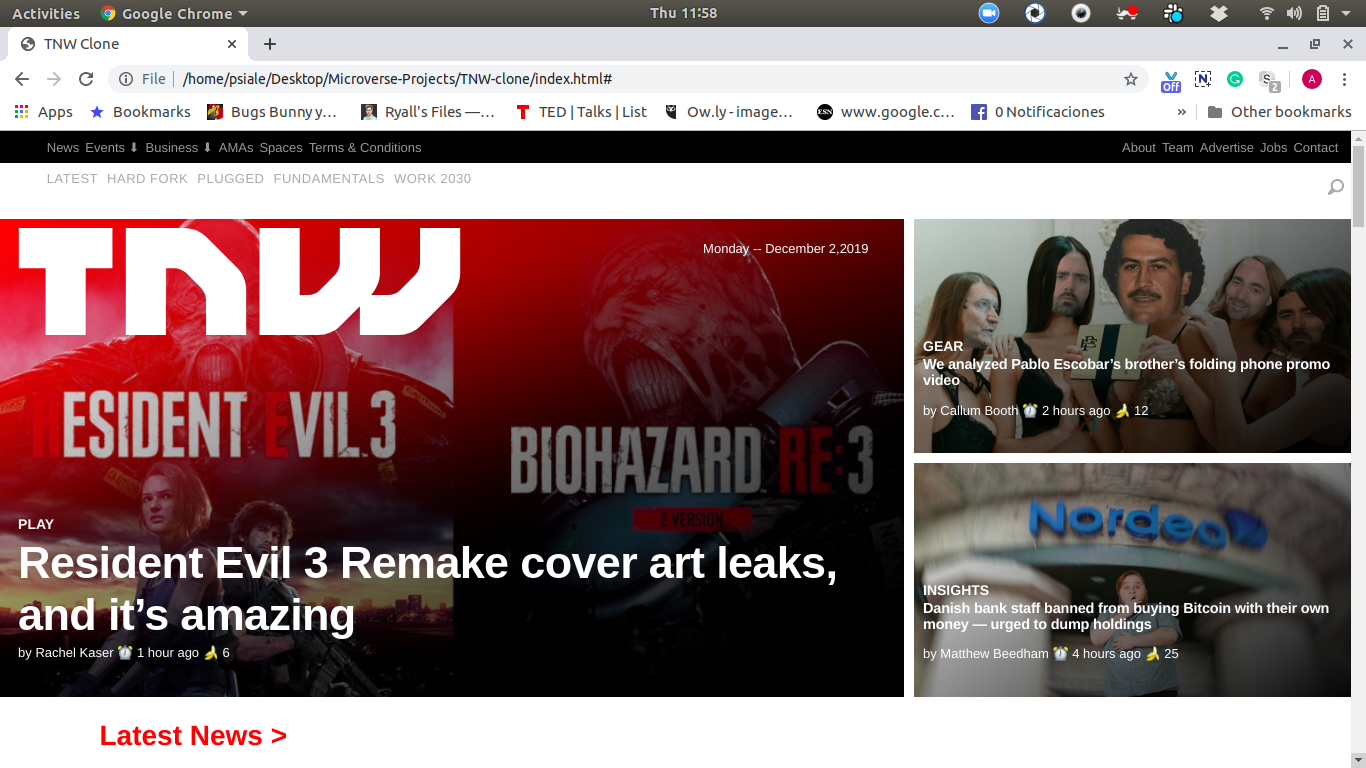Open the 0 Notificaciones Facebook bookmark
This screenshot has height=768, width=1366.
[x=1038, y=112]
